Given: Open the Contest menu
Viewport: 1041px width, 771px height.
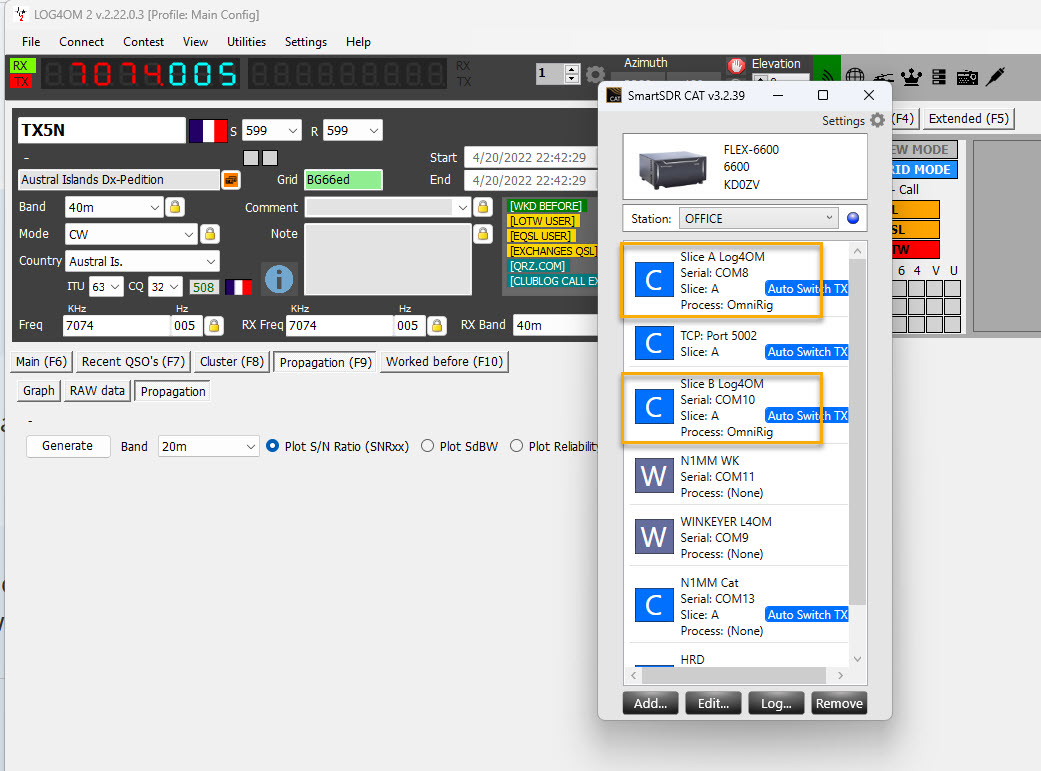Looking at the screenshot, I should (x=143, y=42).
